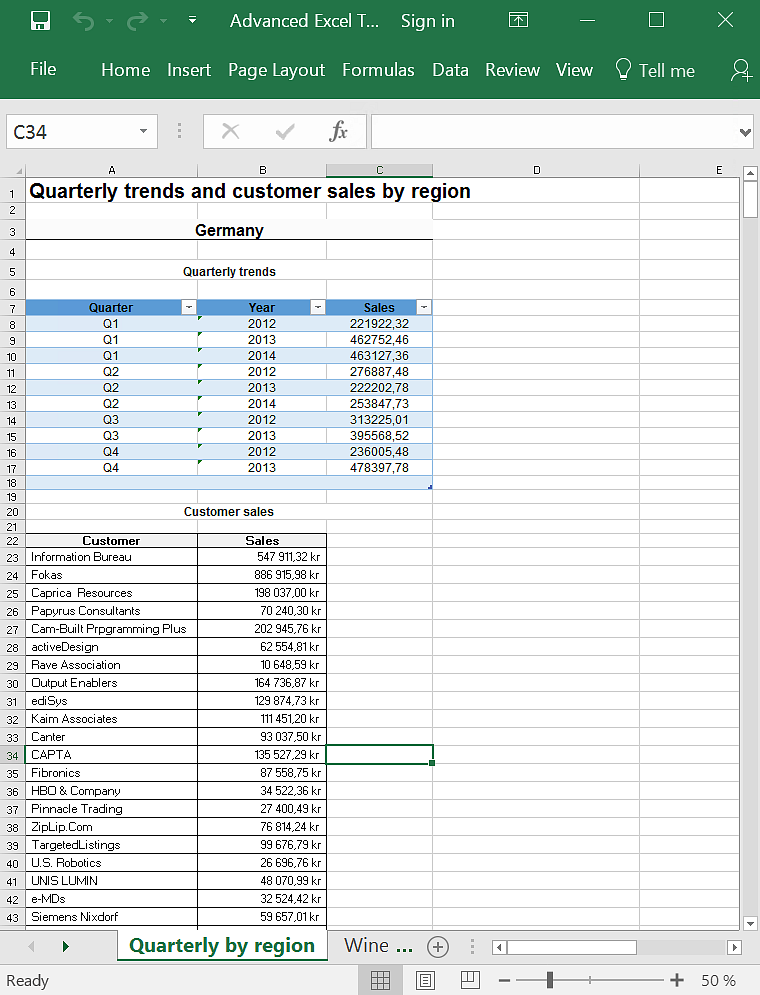Click the Redo arrow icon
The width and height of the screenshot is (760, 995).
tap(137, 21)
